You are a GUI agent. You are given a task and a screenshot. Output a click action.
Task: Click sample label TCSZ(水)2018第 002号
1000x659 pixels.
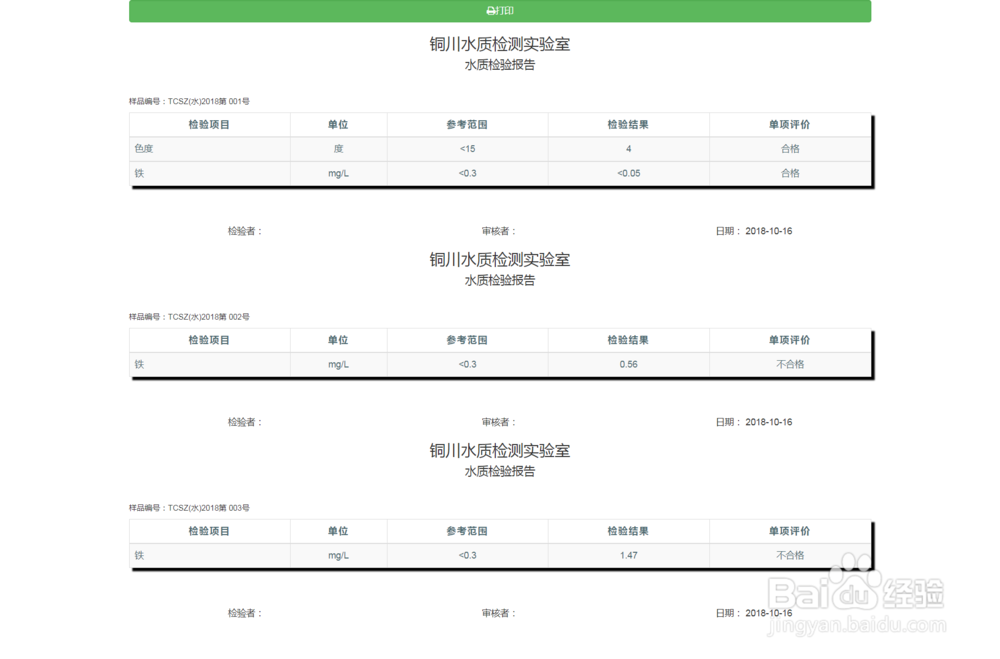pyautogui.click(x=188, y=316)
